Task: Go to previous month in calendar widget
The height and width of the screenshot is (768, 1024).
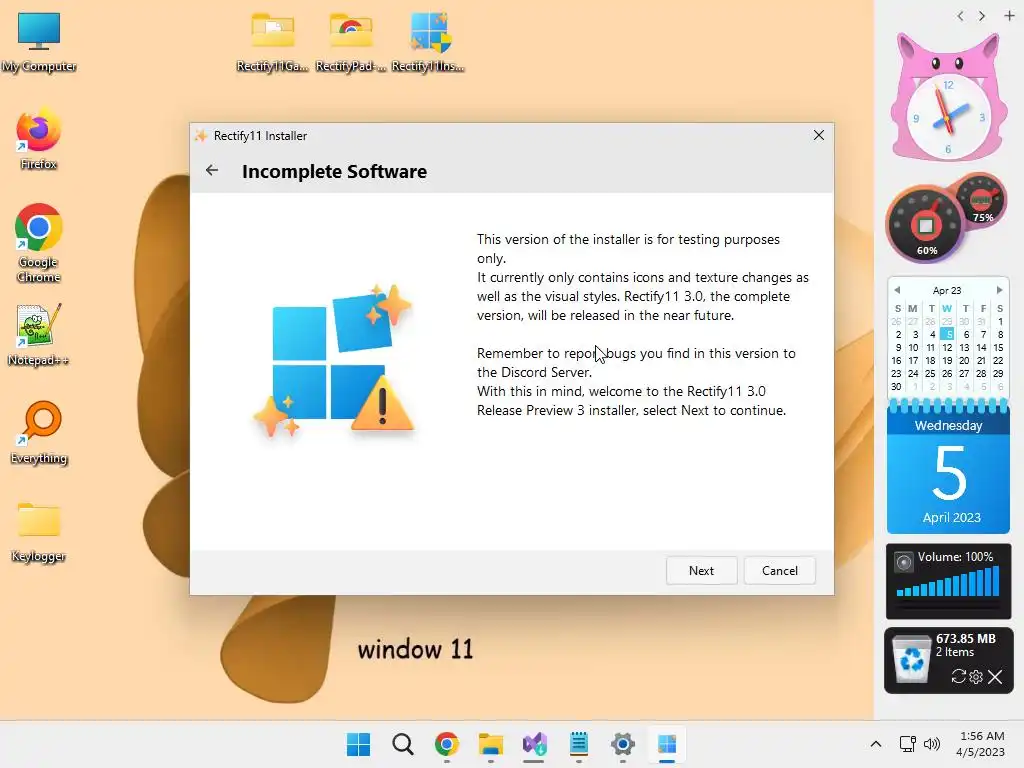Action: pos(897,290)
